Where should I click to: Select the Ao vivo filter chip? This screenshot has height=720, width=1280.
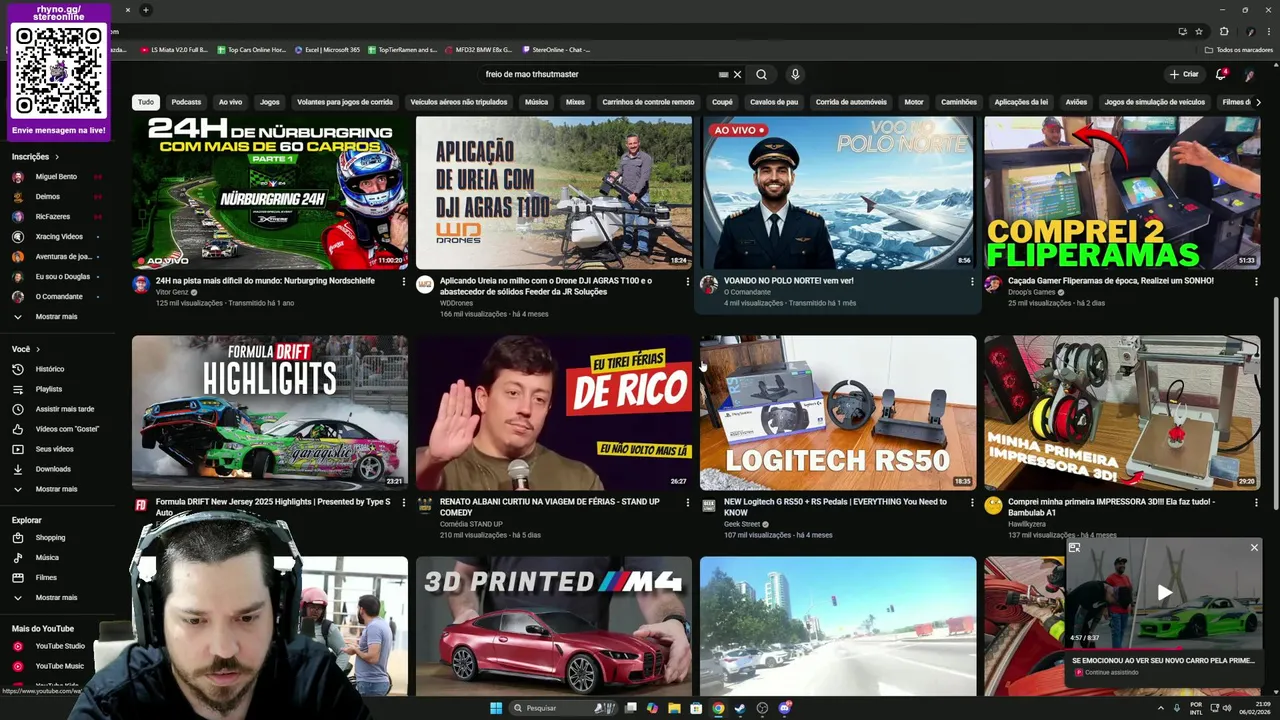click(231, 102)
